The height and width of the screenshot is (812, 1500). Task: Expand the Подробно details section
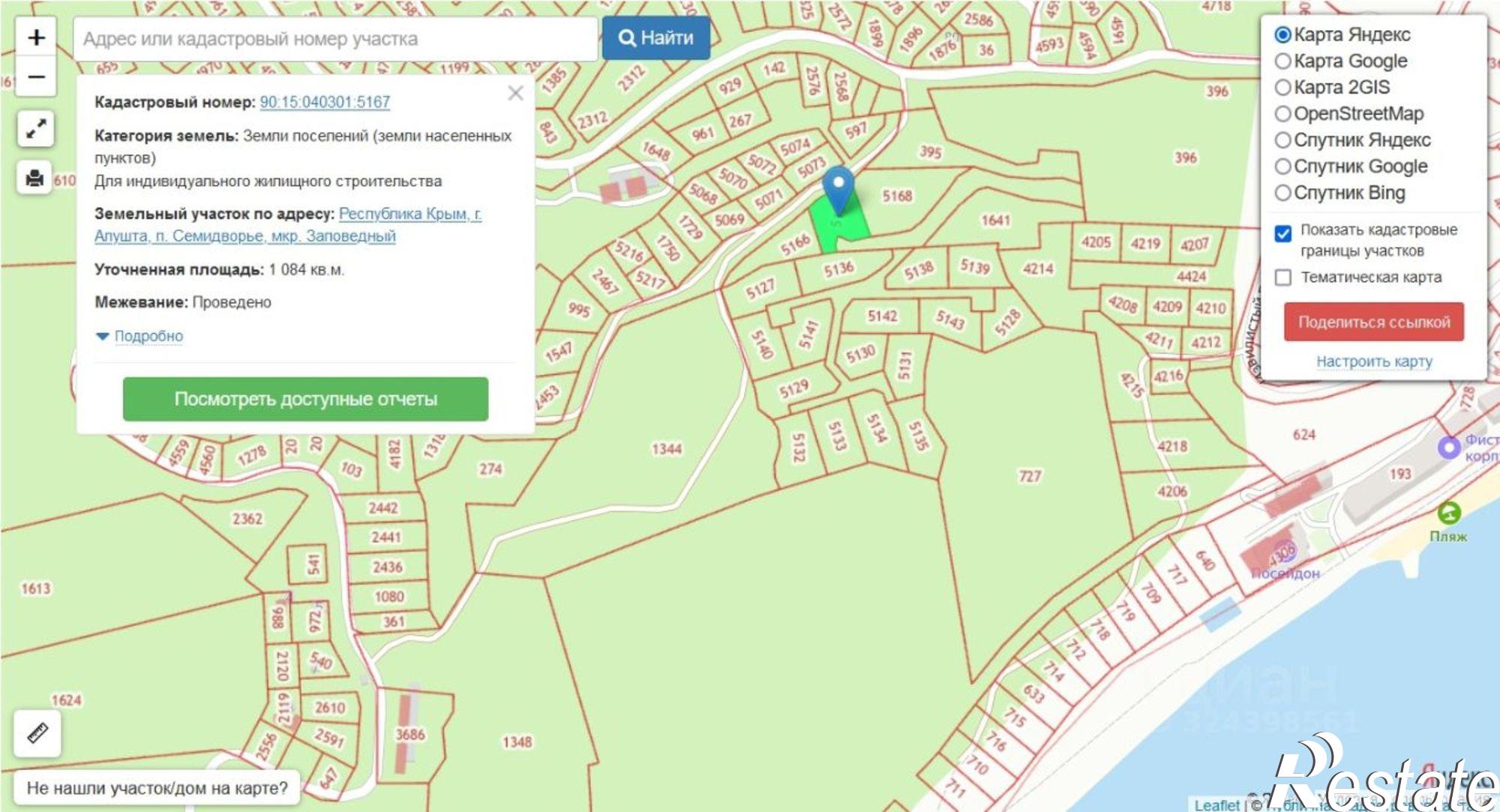[x=148, y=336]
